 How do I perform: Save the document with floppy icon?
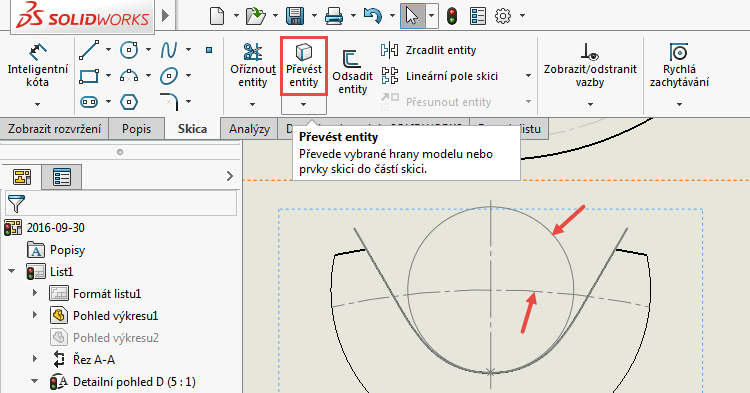pos(295,16)
